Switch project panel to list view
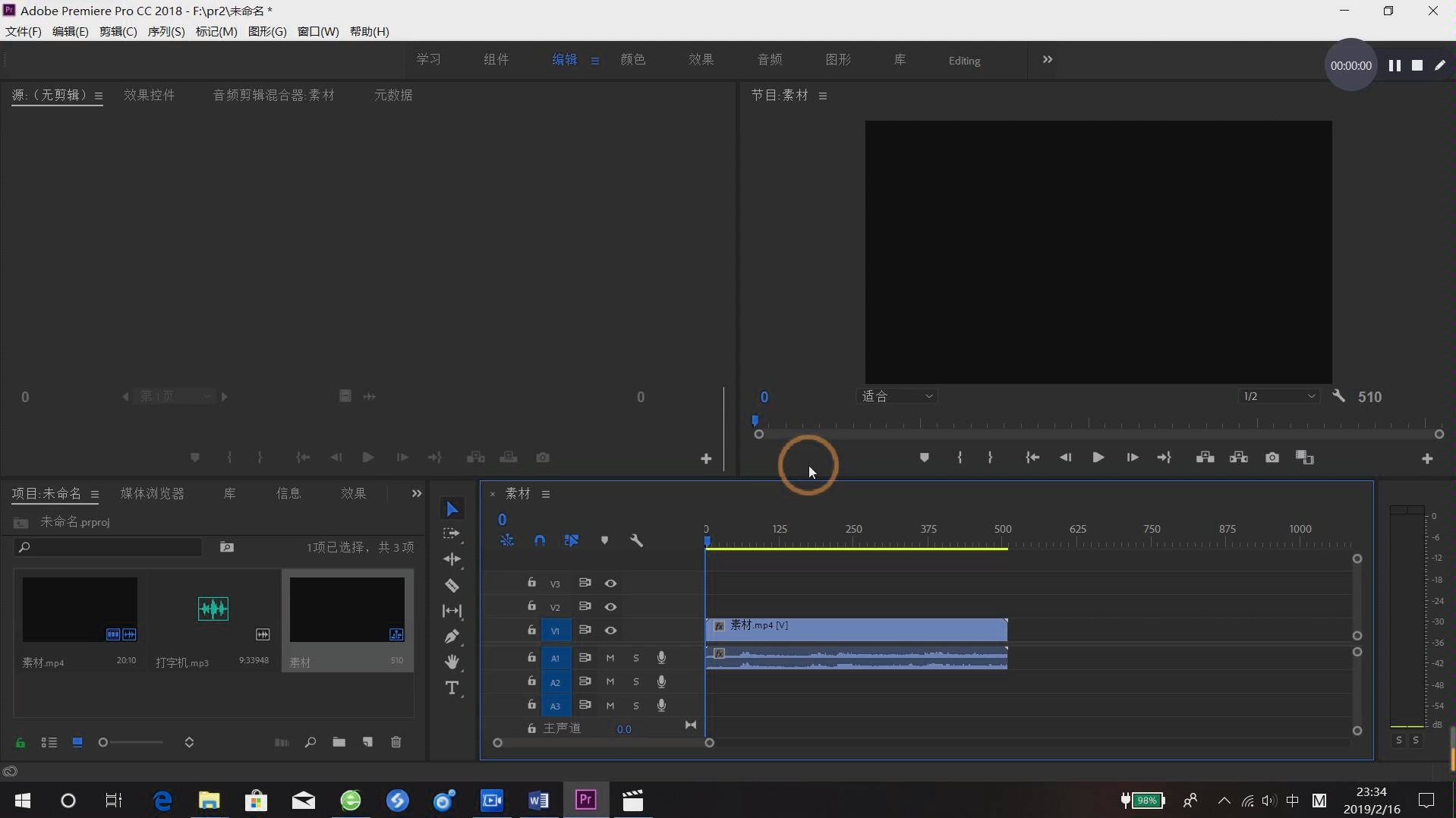This screenshot has width=1456, height=818. 49,742
